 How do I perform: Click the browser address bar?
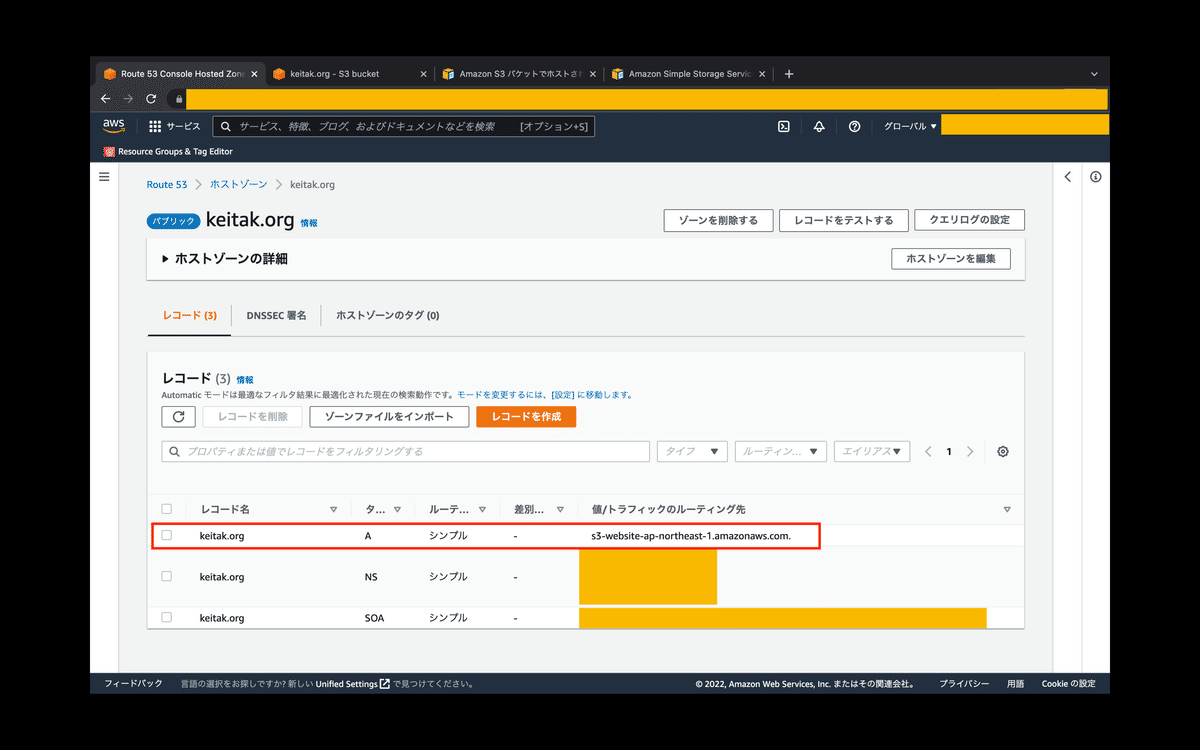646,99
